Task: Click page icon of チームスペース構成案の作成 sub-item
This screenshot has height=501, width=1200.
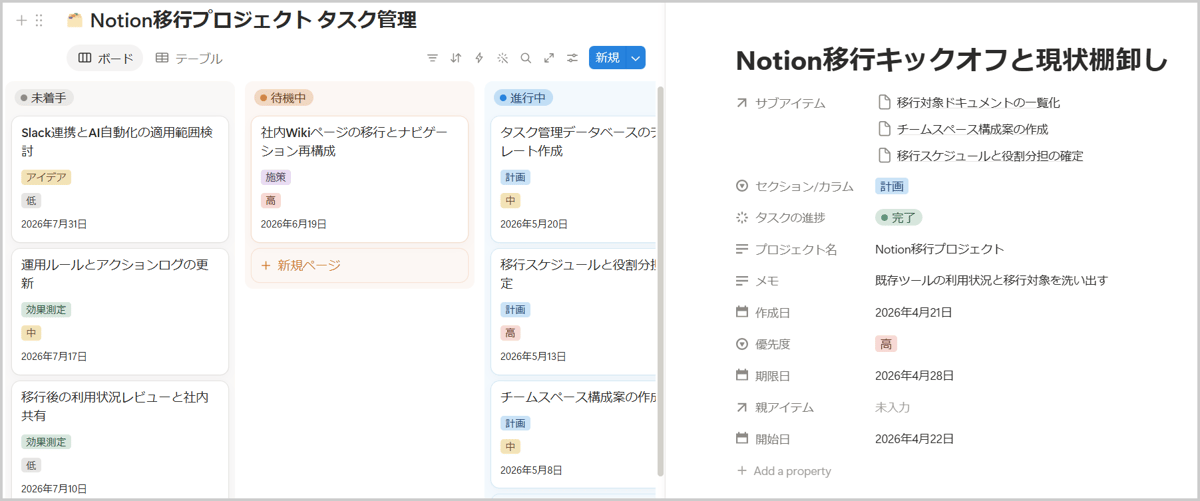Action: point(884,129)
